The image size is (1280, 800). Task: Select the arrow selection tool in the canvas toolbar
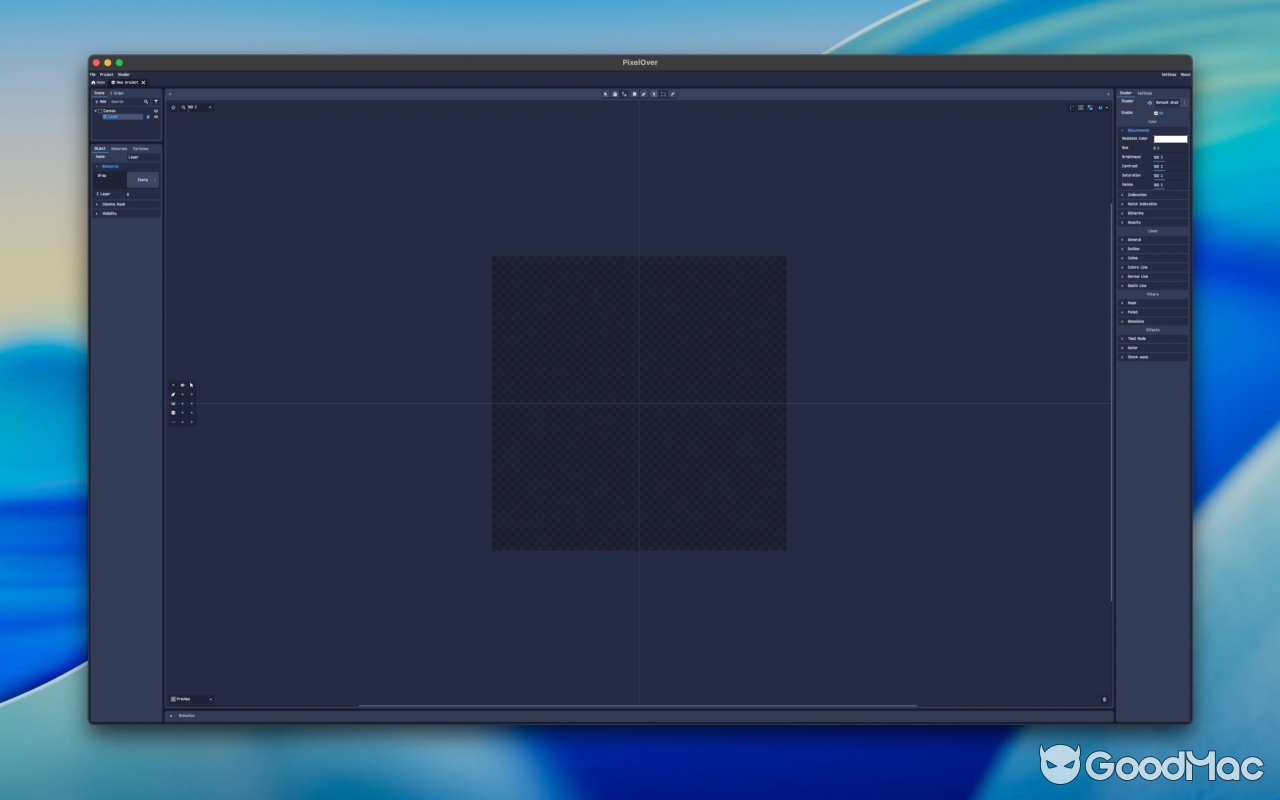(606, 94)
